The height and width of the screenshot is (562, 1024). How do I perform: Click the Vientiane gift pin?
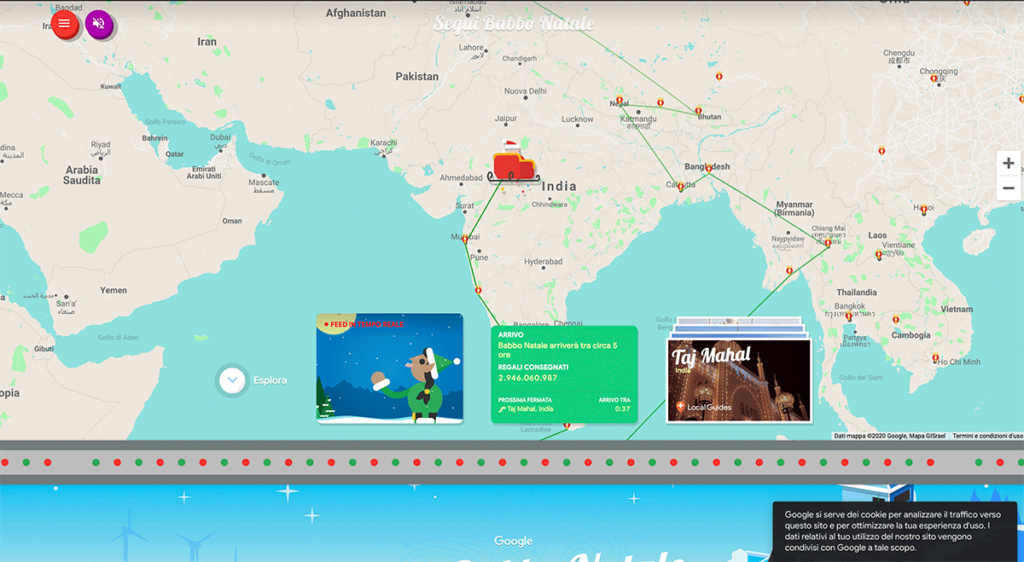click(x=879, y=255)
